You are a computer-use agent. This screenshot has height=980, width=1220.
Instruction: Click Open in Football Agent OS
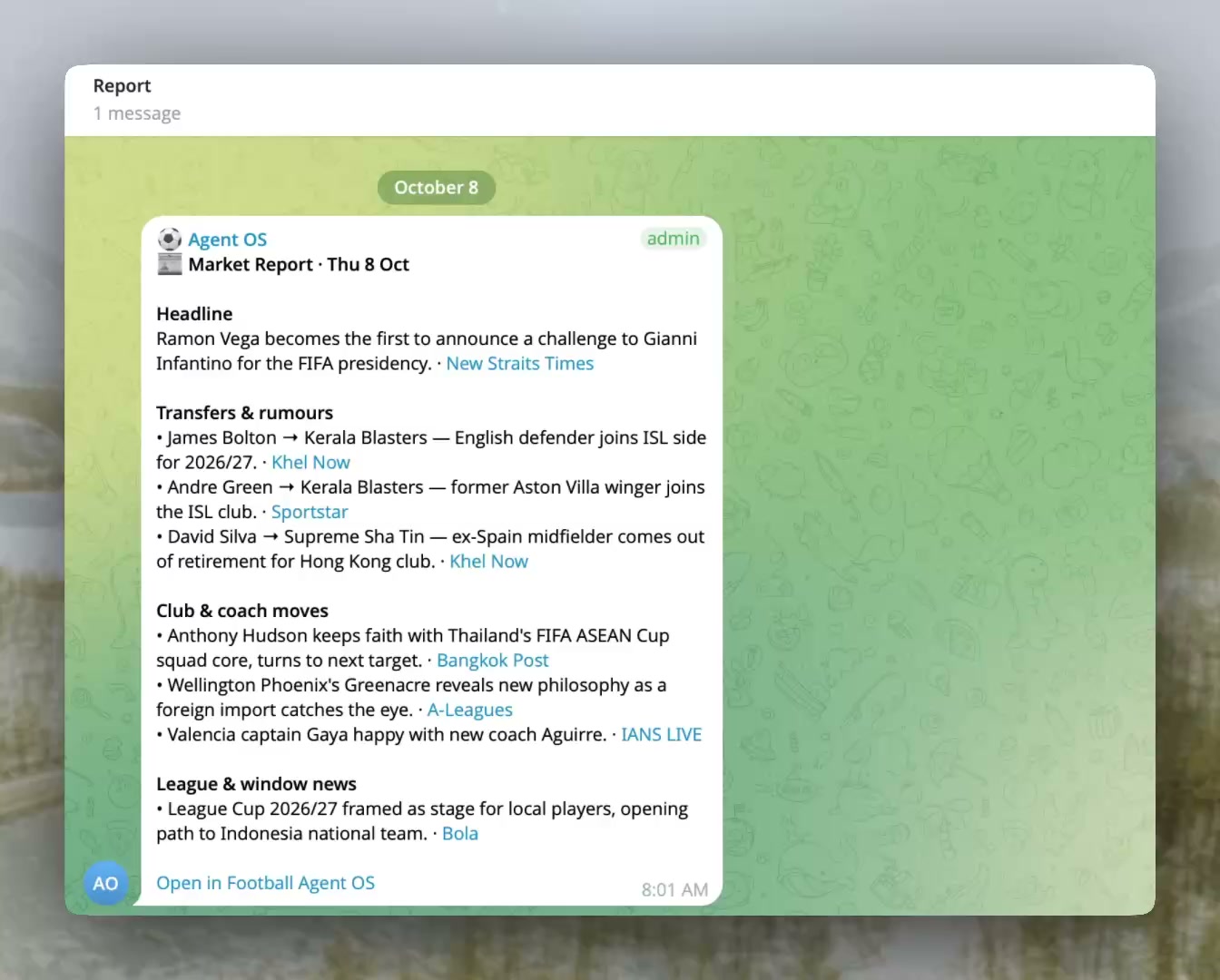coord(265,883)
